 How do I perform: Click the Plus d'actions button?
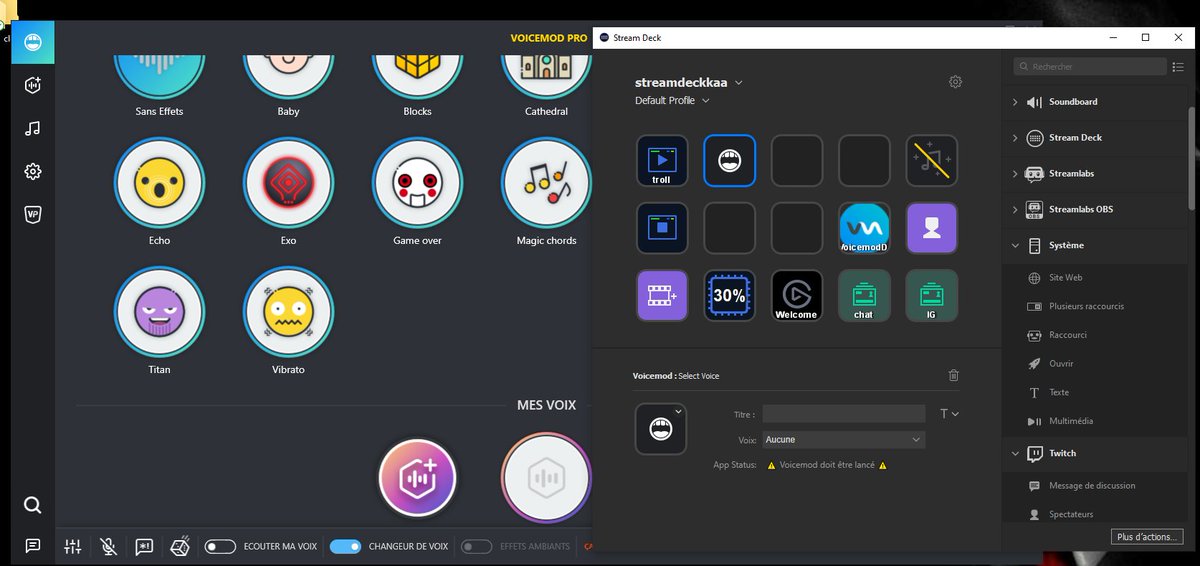pos(1146,538)
